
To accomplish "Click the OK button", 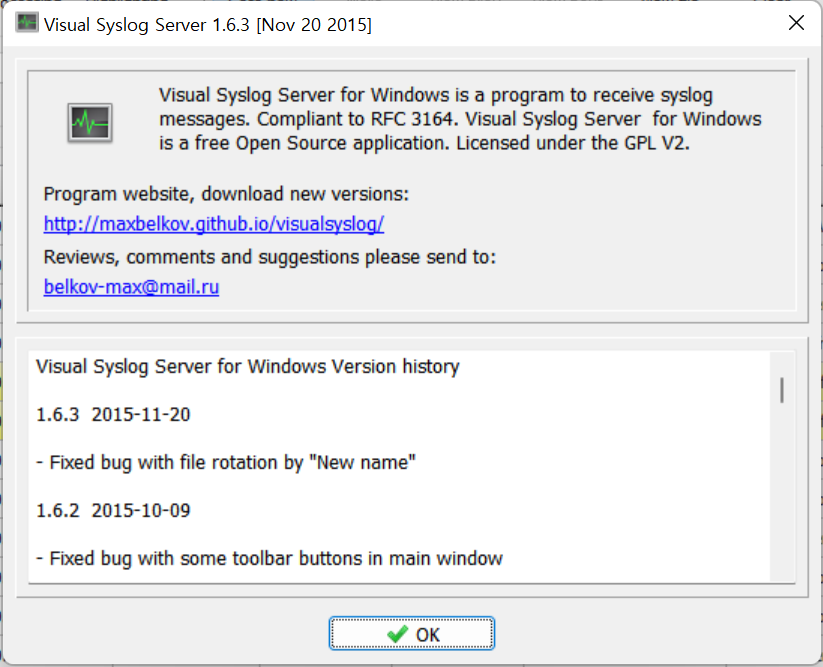I will [x=412, y=633].
